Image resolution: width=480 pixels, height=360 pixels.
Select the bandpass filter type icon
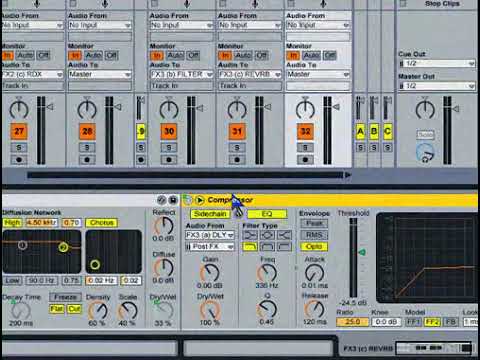pyautogui.click(x=267, y=247)
